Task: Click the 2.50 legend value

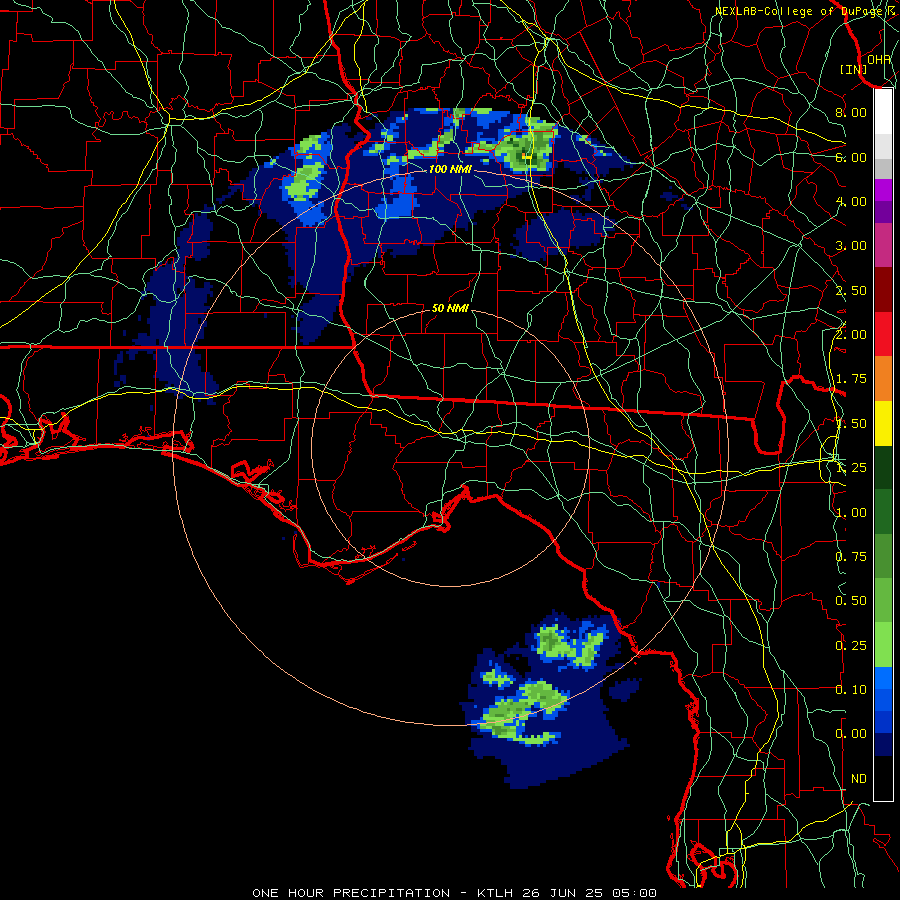Action: click(851, 290)
